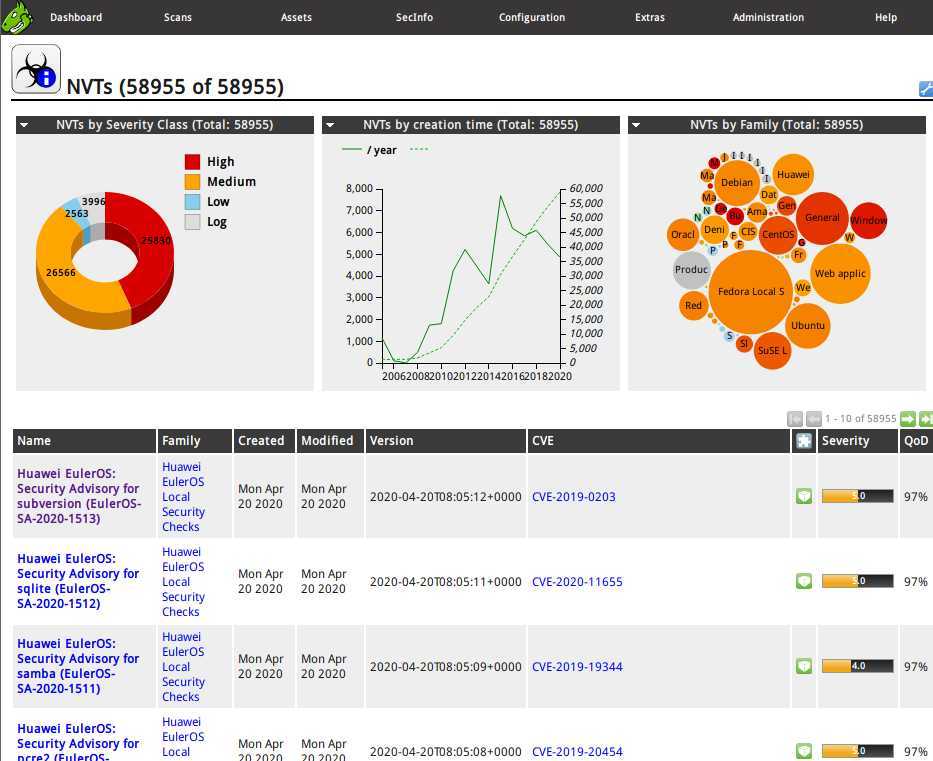
Task: Open NVTs by creation time chart menu
Action: [x=330, y=125]
